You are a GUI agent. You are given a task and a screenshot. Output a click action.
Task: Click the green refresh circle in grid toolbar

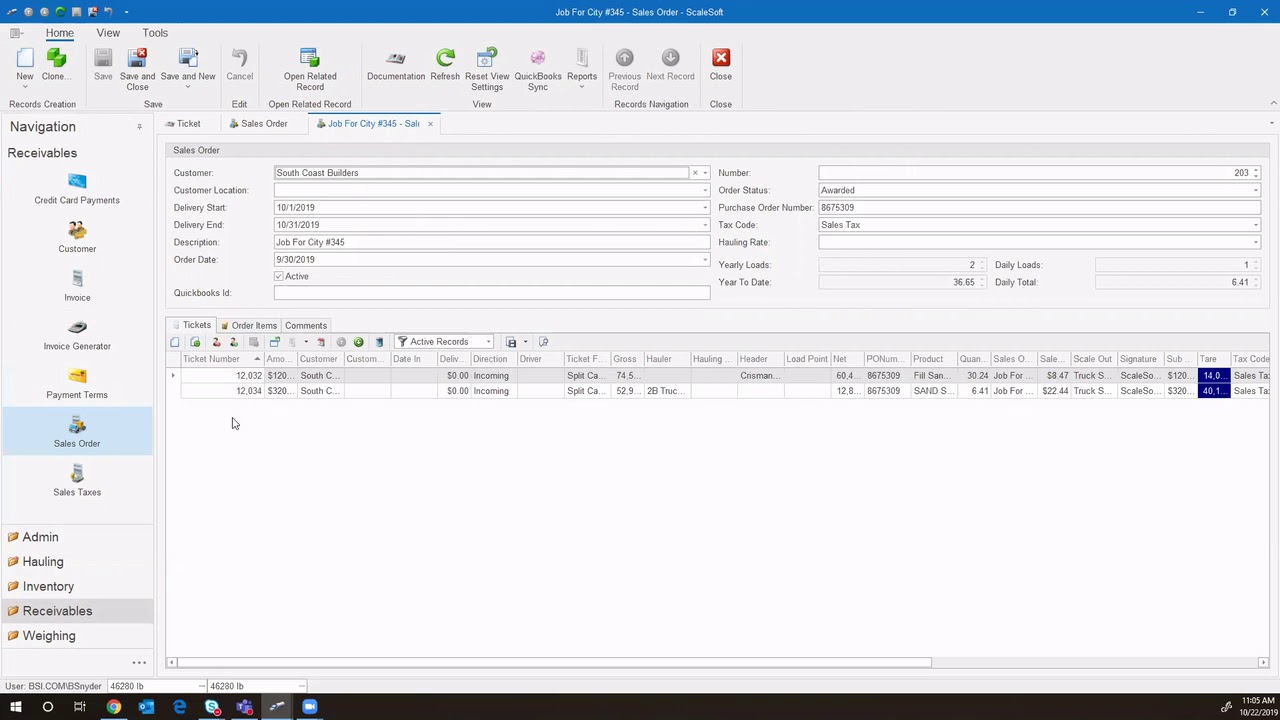click(x=358, y=342)
